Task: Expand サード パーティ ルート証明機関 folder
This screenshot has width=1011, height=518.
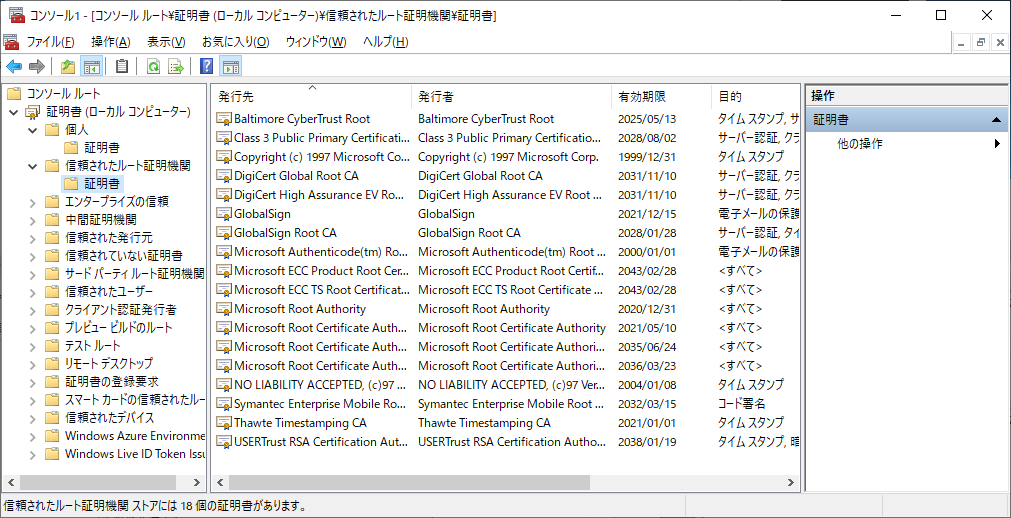Action: coord(33,274)
